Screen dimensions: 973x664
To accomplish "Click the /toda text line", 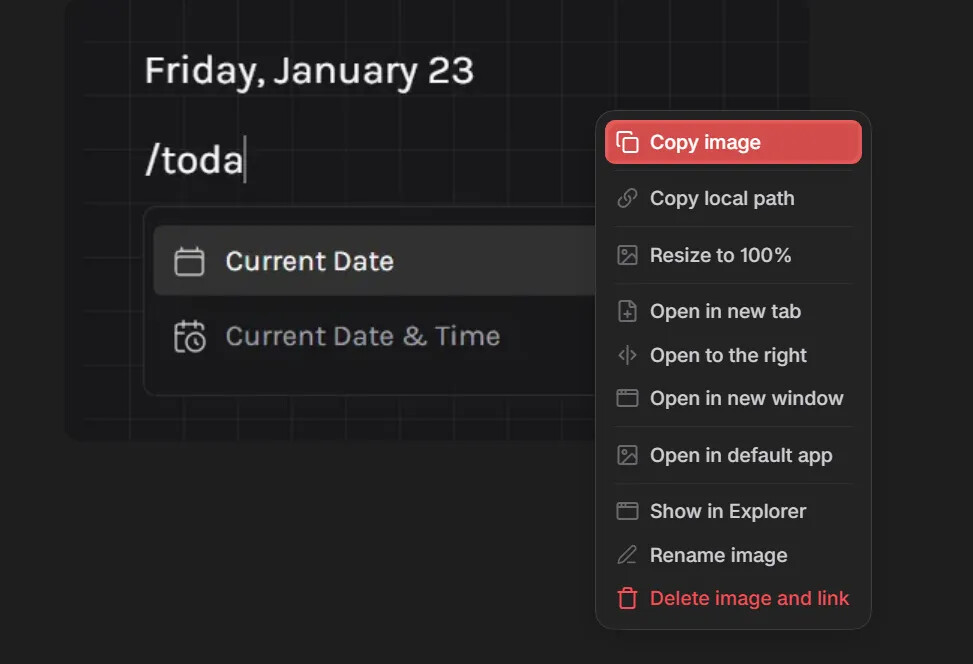I will [x=194, y=160].
